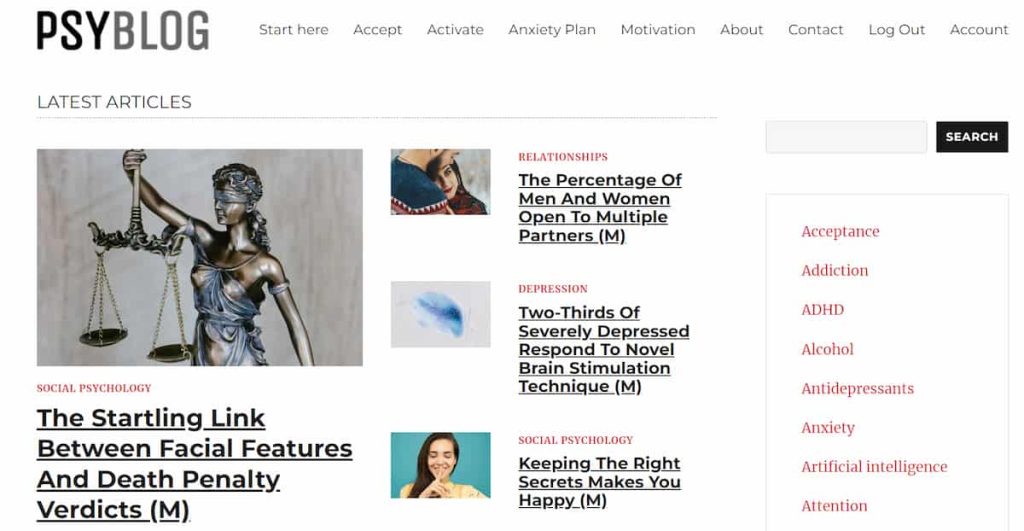This screenshot has height=531, width=1024.
Task: Click the red DEPRESSION category label
Action: pos(552,289)
